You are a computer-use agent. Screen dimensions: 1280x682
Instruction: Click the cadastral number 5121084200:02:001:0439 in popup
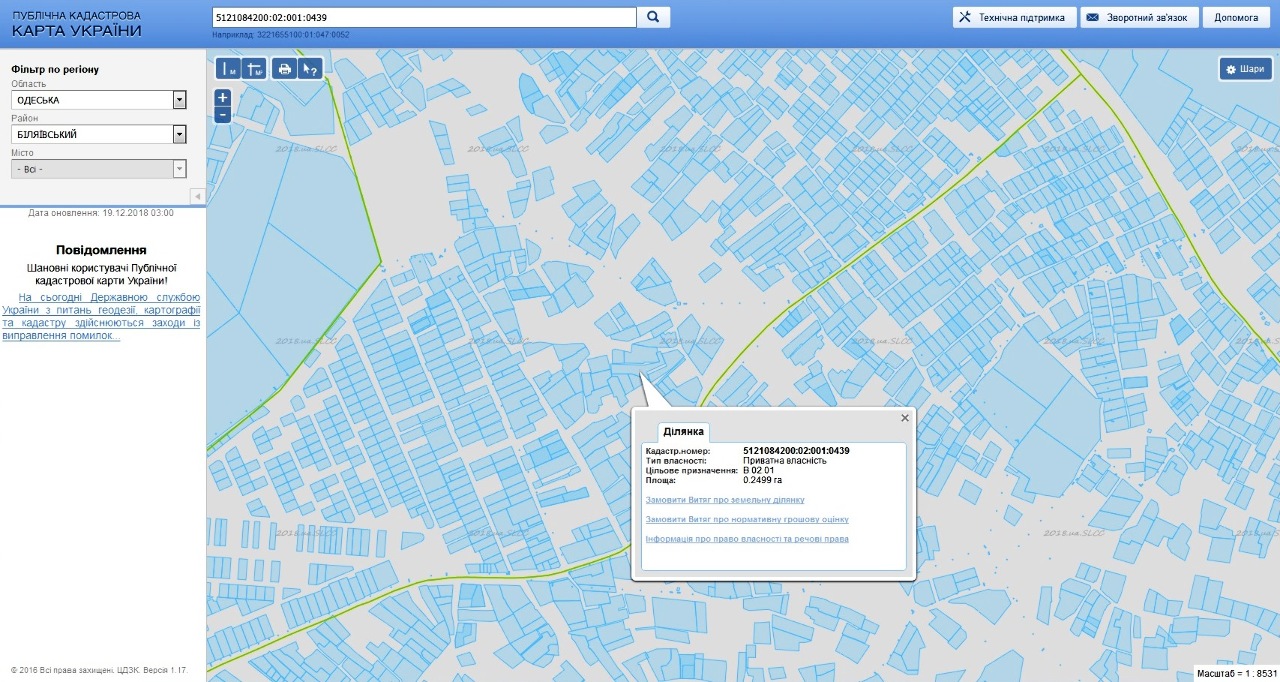point(797,451)
